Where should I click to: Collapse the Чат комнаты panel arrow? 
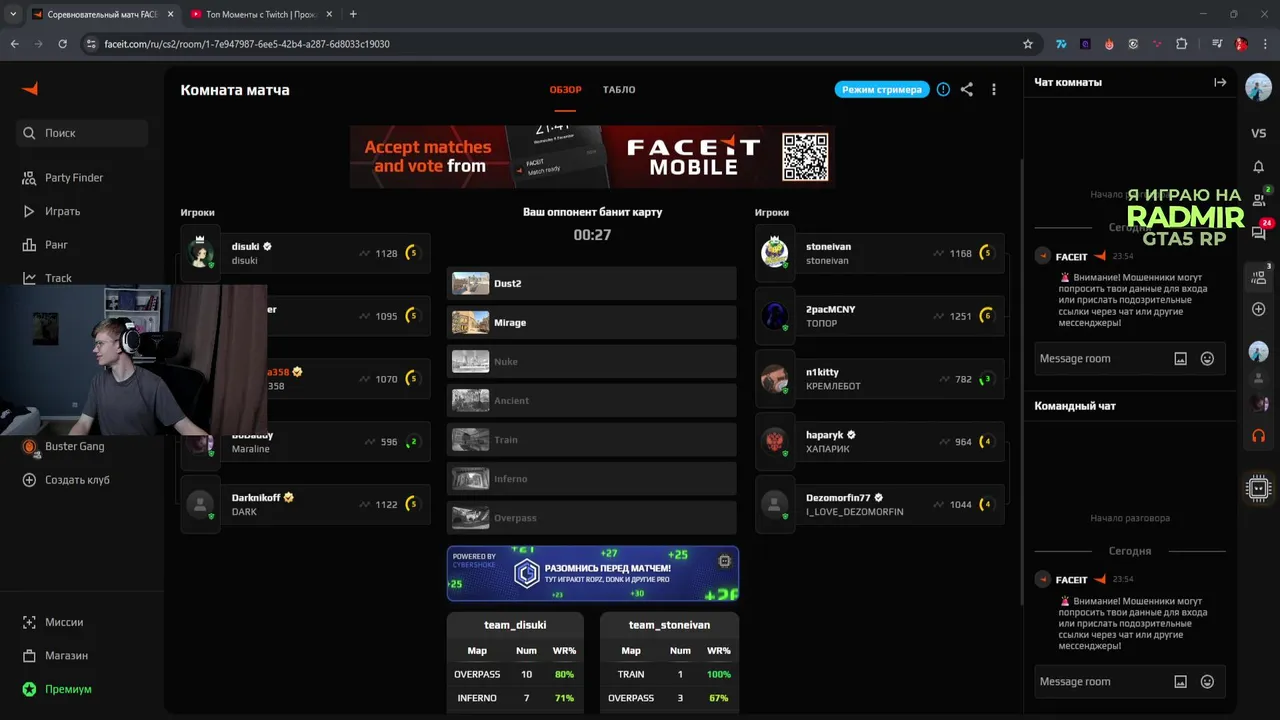click(1220, 82)
